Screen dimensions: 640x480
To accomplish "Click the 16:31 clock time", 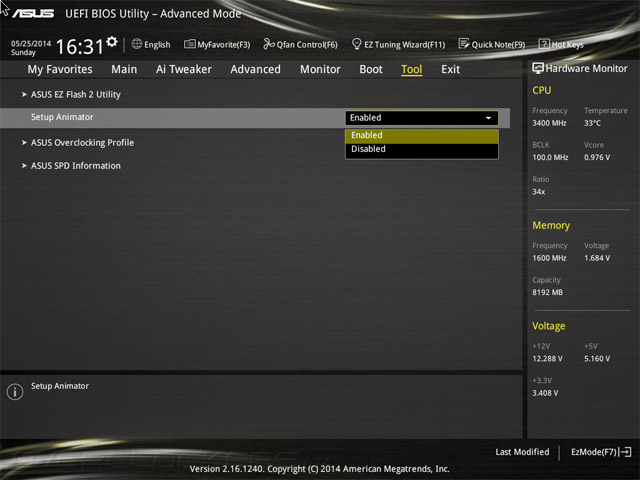I will (x=80, y=47).
